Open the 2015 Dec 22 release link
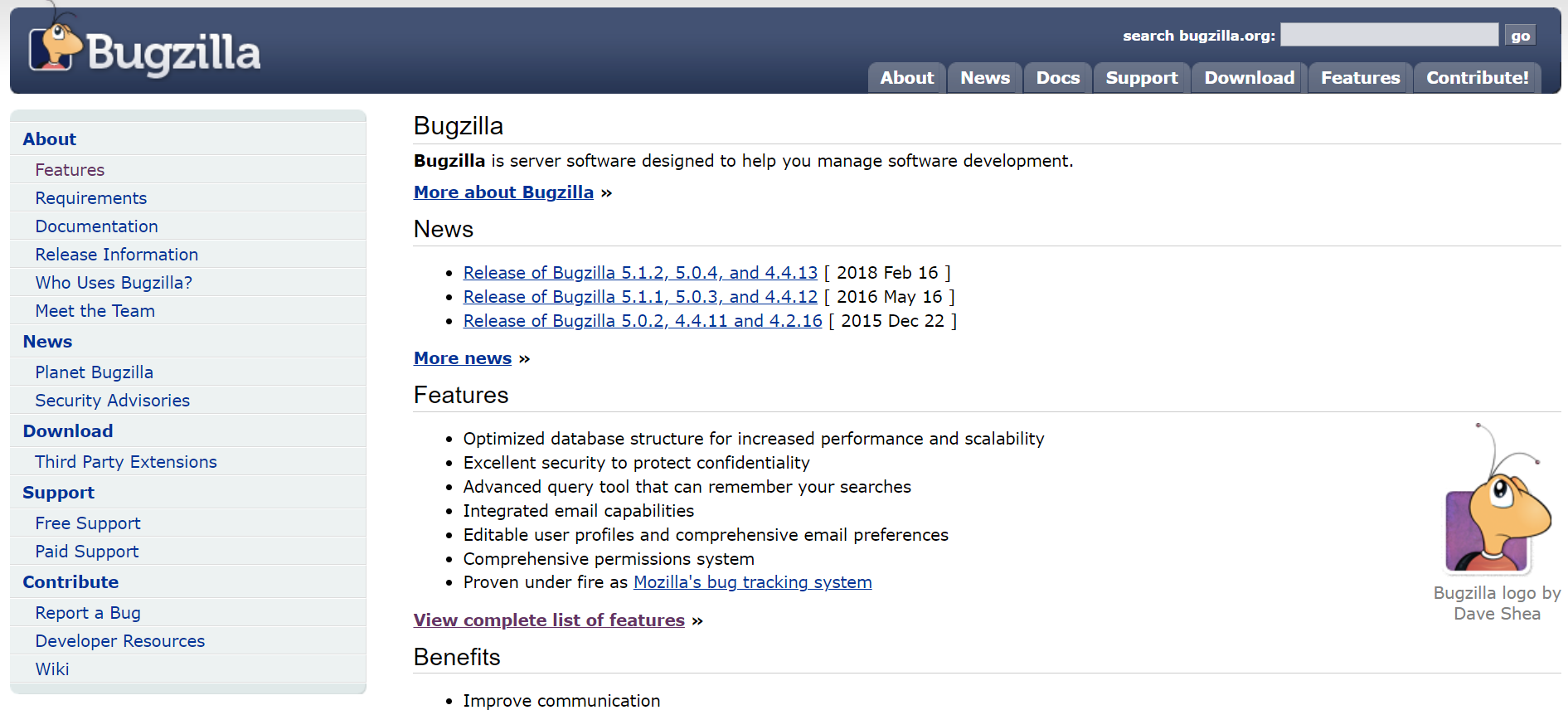This screenshot has width=1568, height=710. [643, 321]
